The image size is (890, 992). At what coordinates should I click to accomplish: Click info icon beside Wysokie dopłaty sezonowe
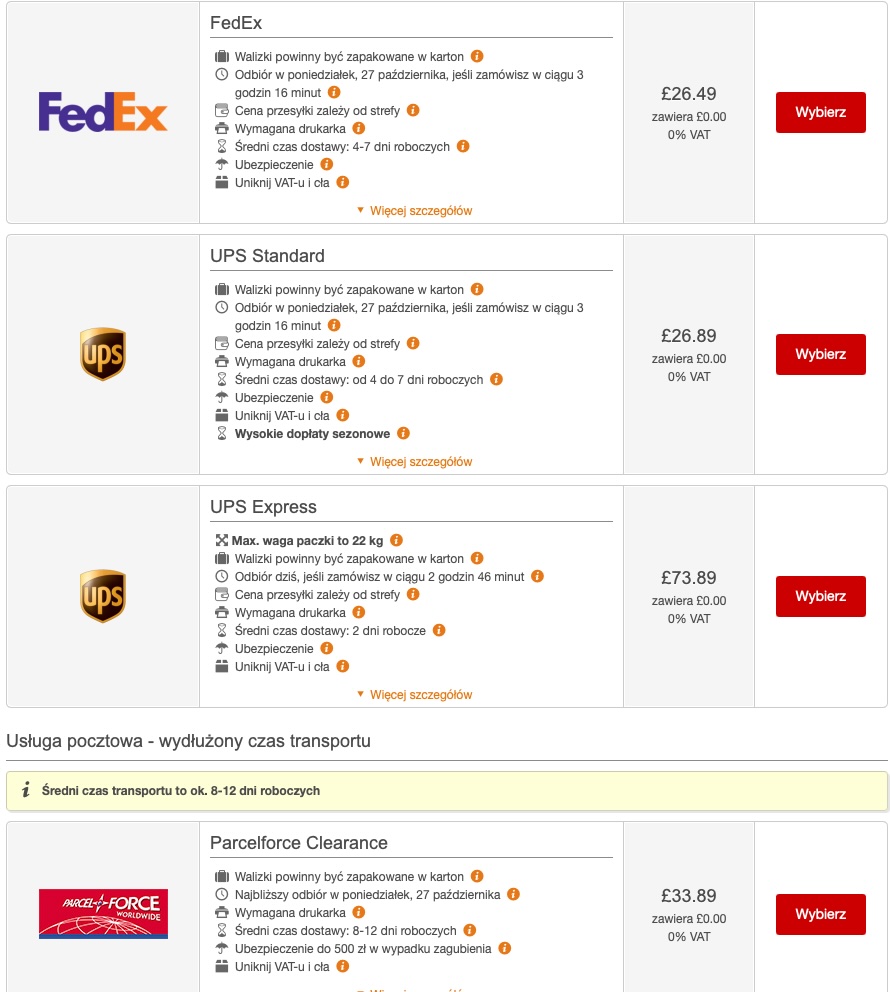[403, 433]
